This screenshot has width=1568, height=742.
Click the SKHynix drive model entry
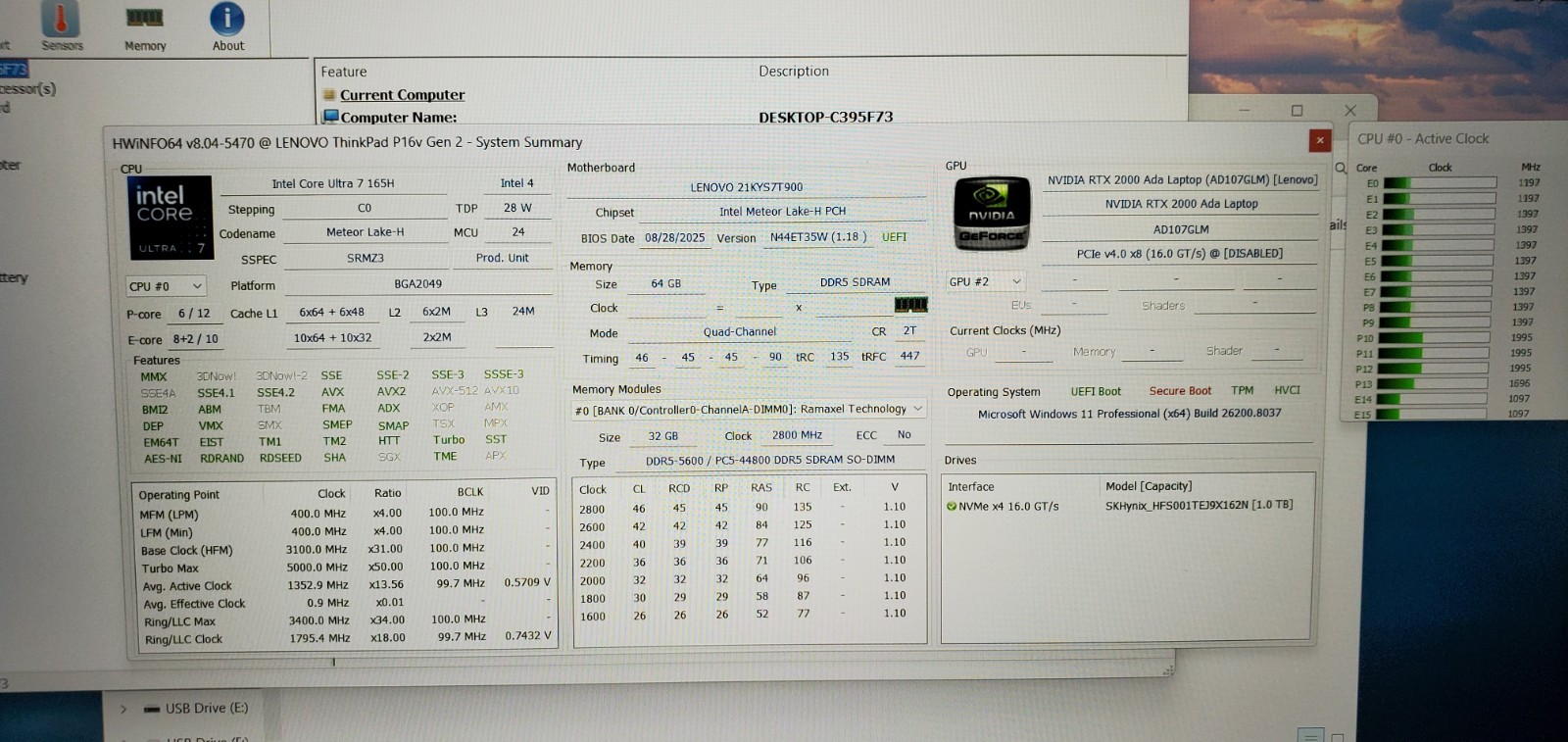click(1199, 506)
